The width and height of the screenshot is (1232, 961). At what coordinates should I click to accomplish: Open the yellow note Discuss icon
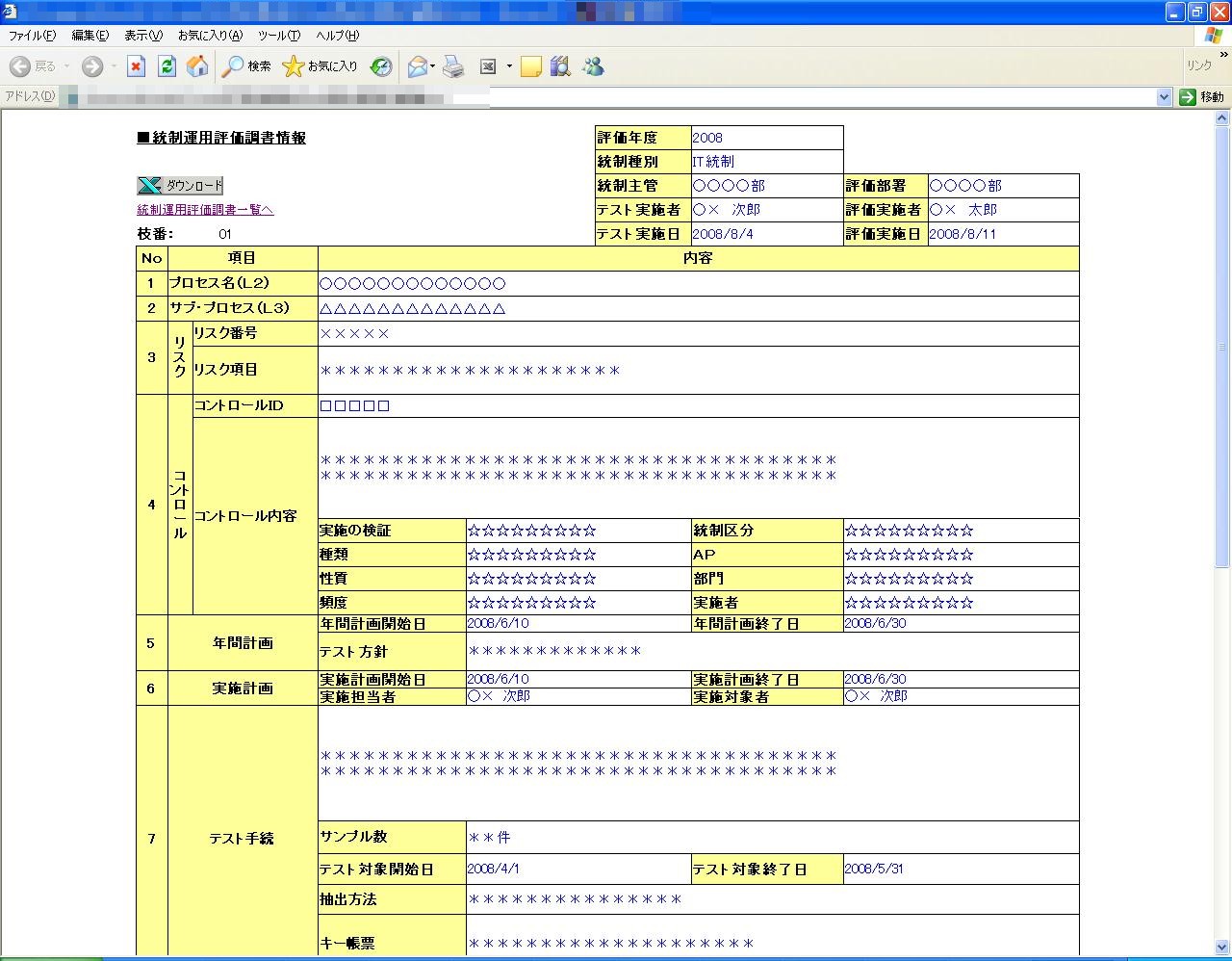530,66
